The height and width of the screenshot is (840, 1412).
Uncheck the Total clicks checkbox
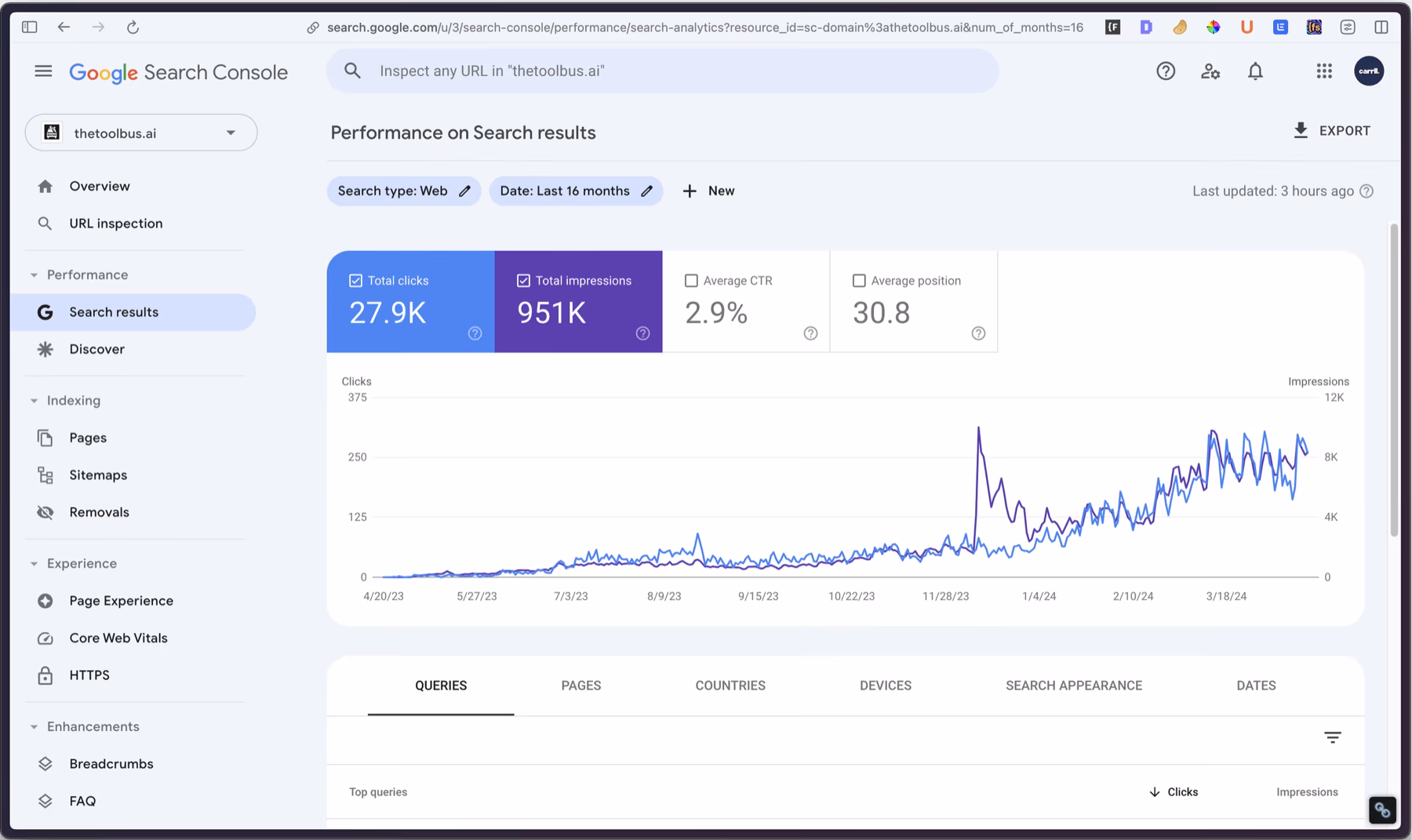coord(355,281)
